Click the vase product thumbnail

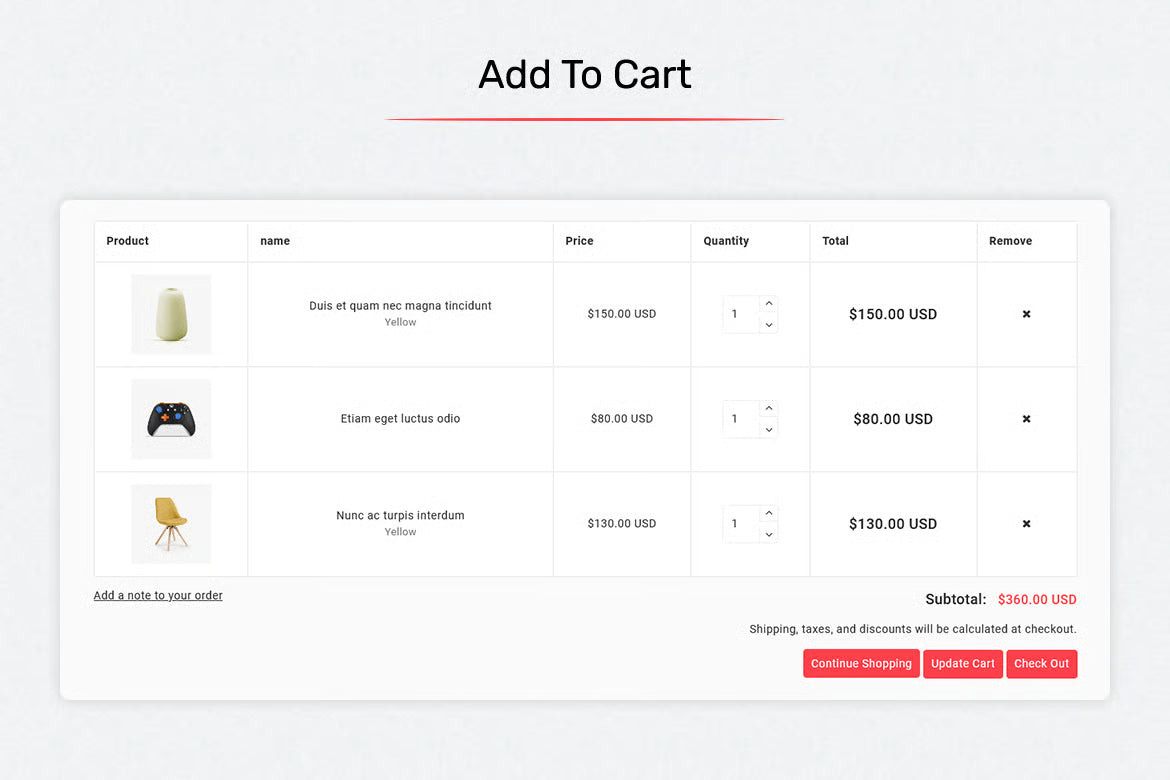coord(170,314)
